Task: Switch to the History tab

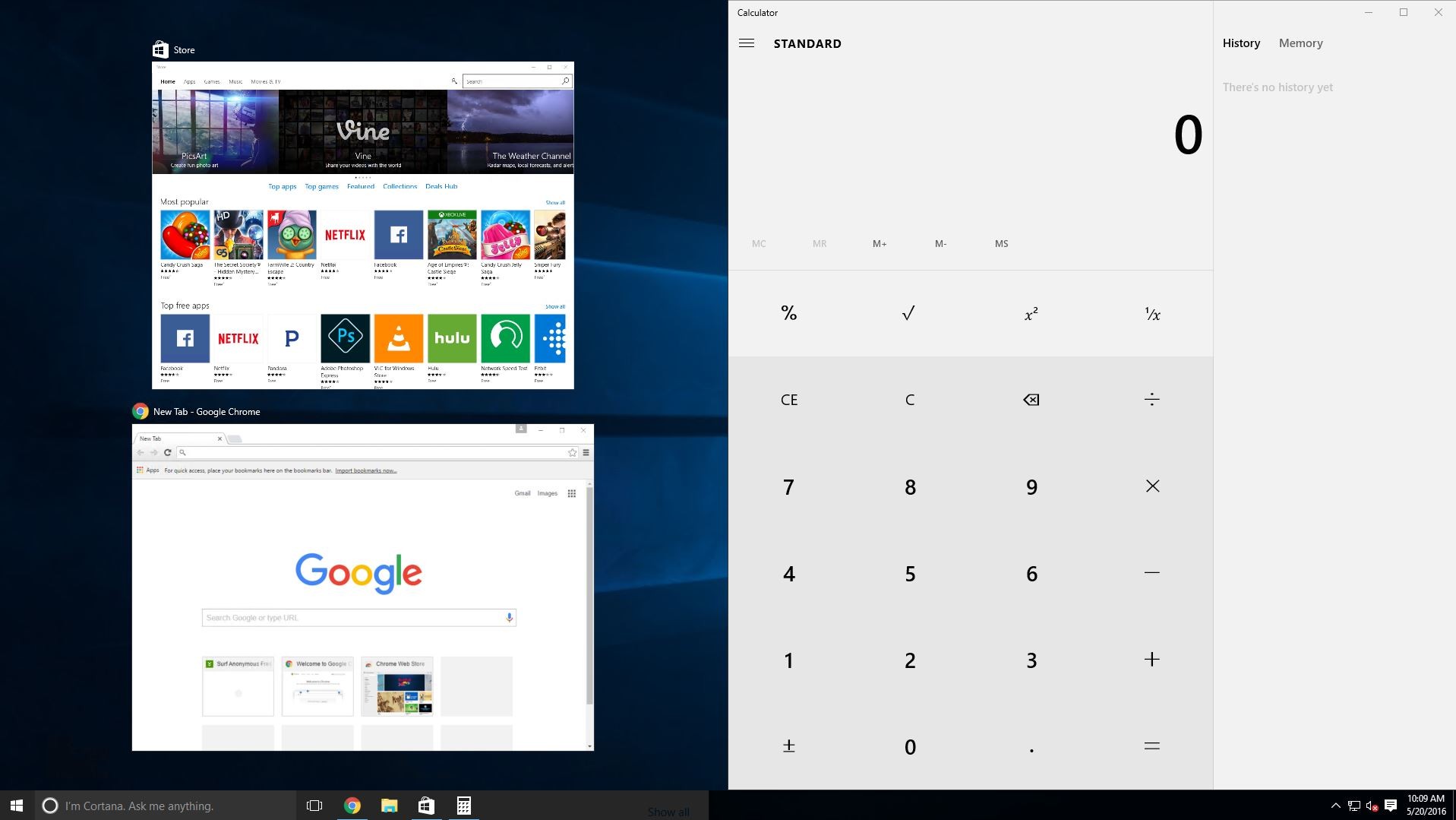Action: 1241,43
